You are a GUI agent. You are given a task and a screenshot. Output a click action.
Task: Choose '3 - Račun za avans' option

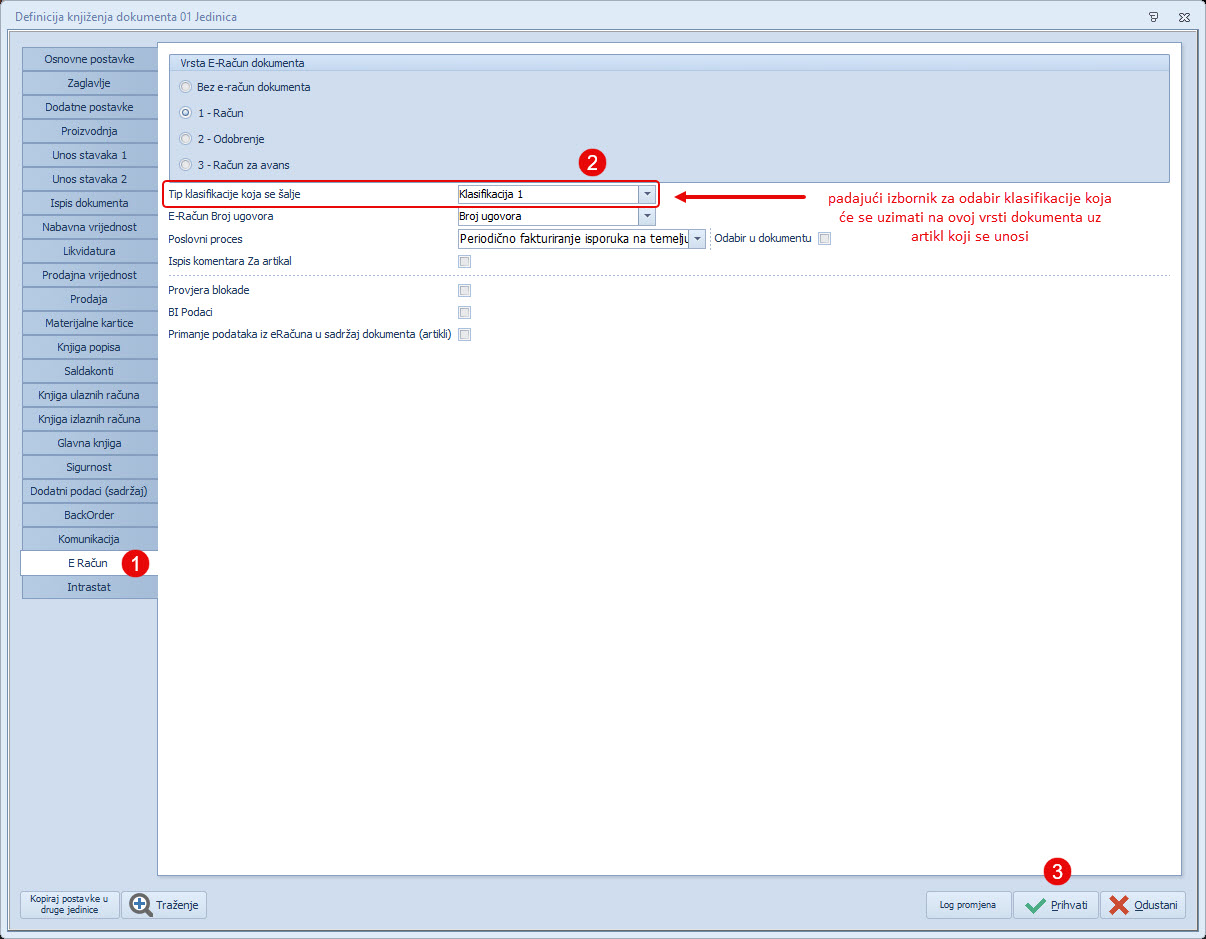pos(186,165)
